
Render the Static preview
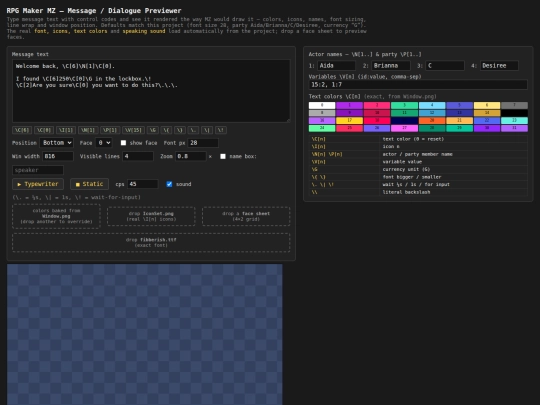click(90, 184)
